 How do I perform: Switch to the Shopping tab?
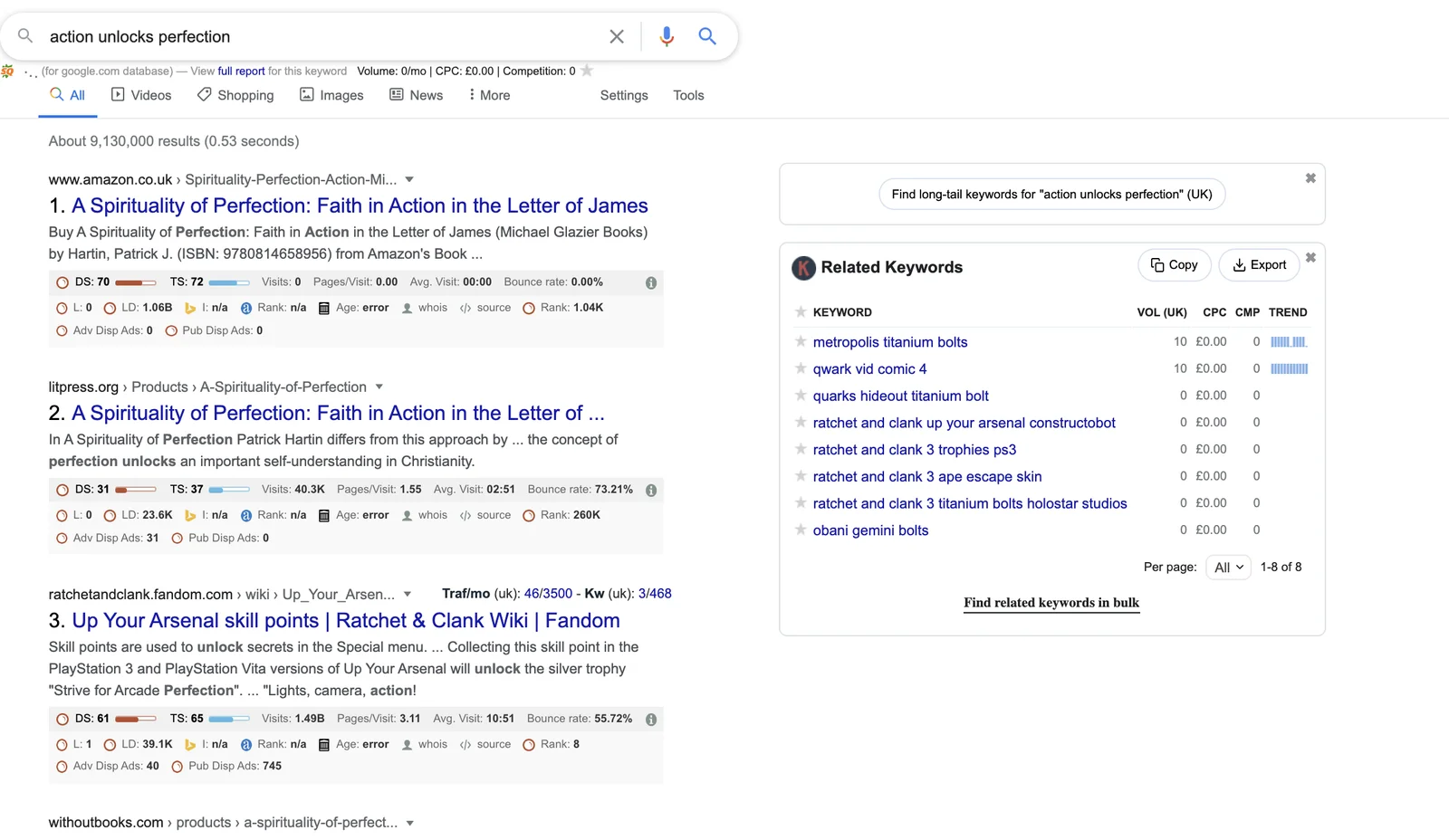tap(235, 95)
